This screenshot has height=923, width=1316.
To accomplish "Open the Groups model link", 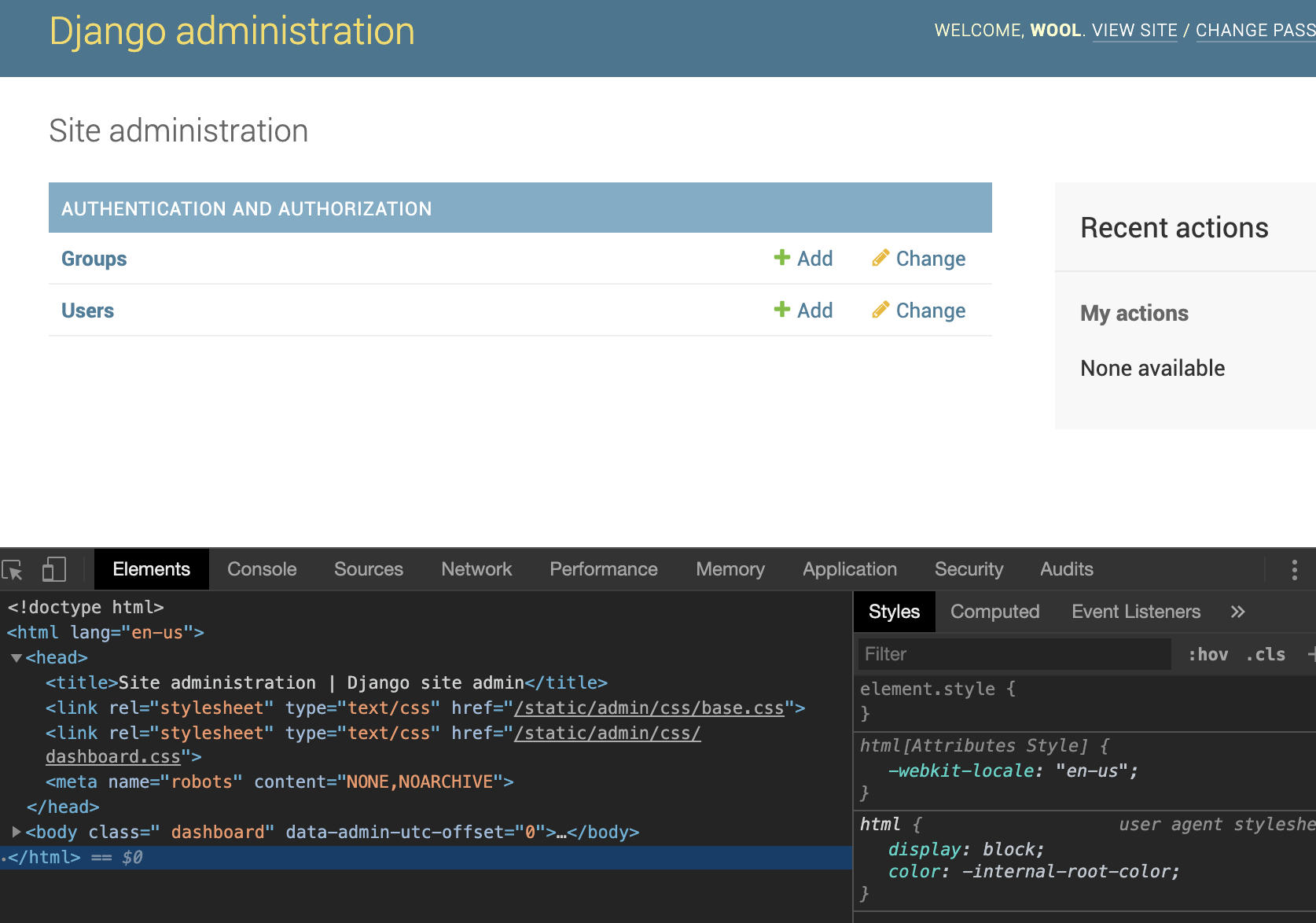I will tap(94, 259).
